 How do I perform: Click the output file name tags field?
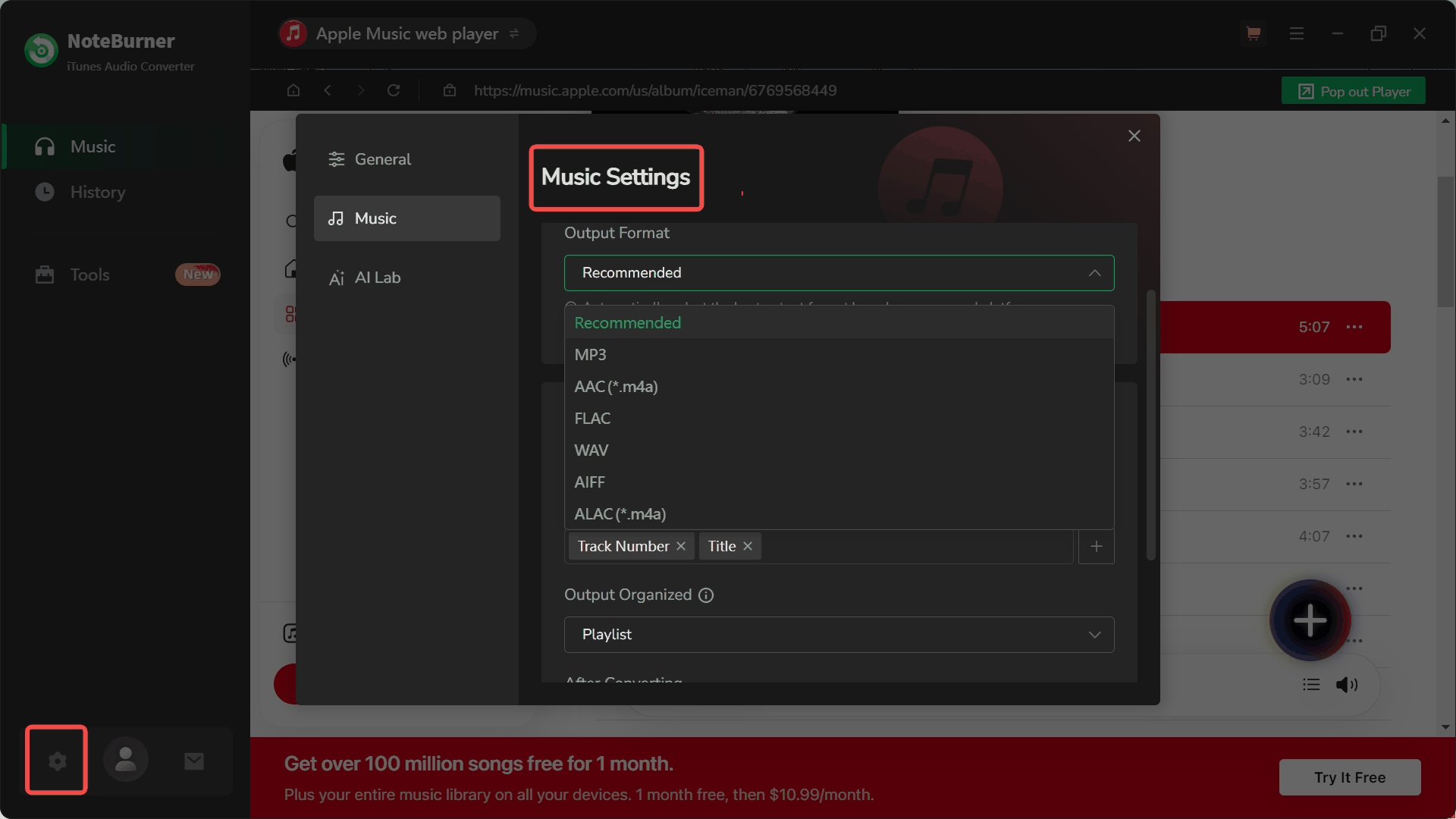coord(819,546)
